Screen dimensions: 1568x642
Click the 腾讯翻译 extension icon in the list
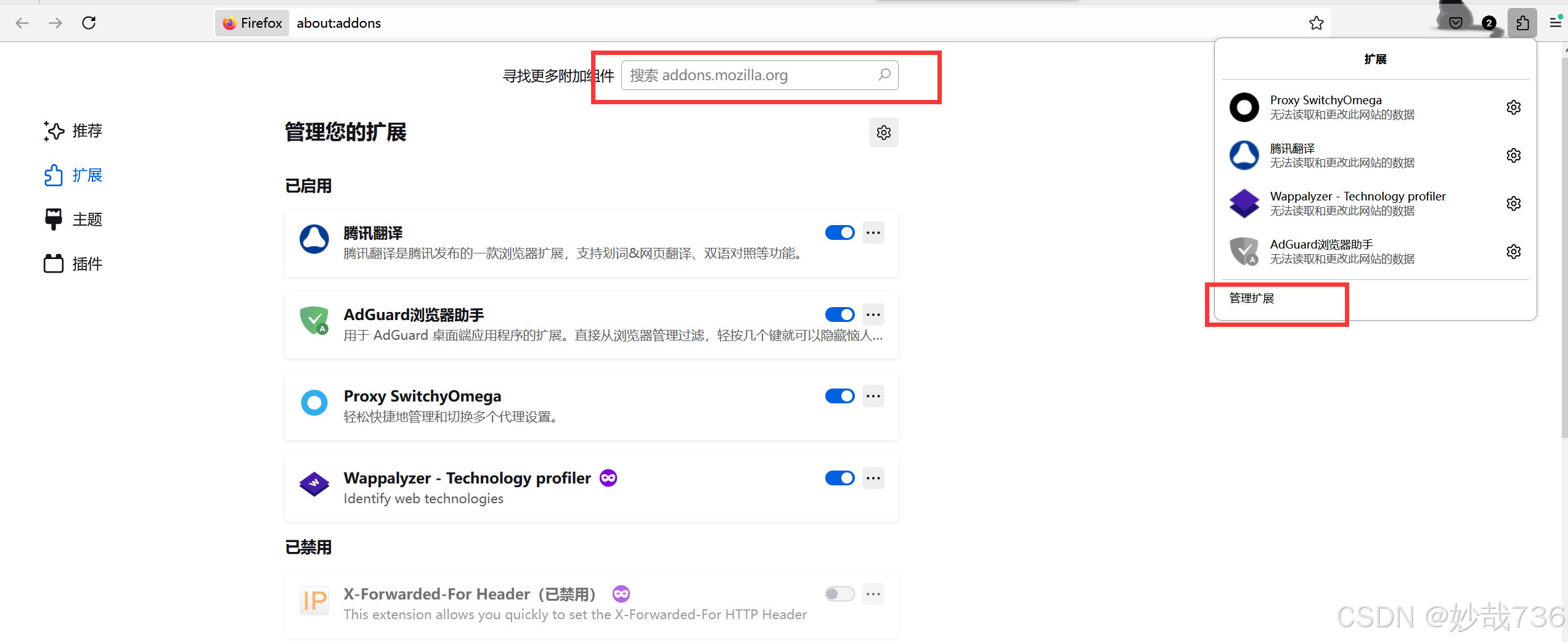(x=314, y=239)
